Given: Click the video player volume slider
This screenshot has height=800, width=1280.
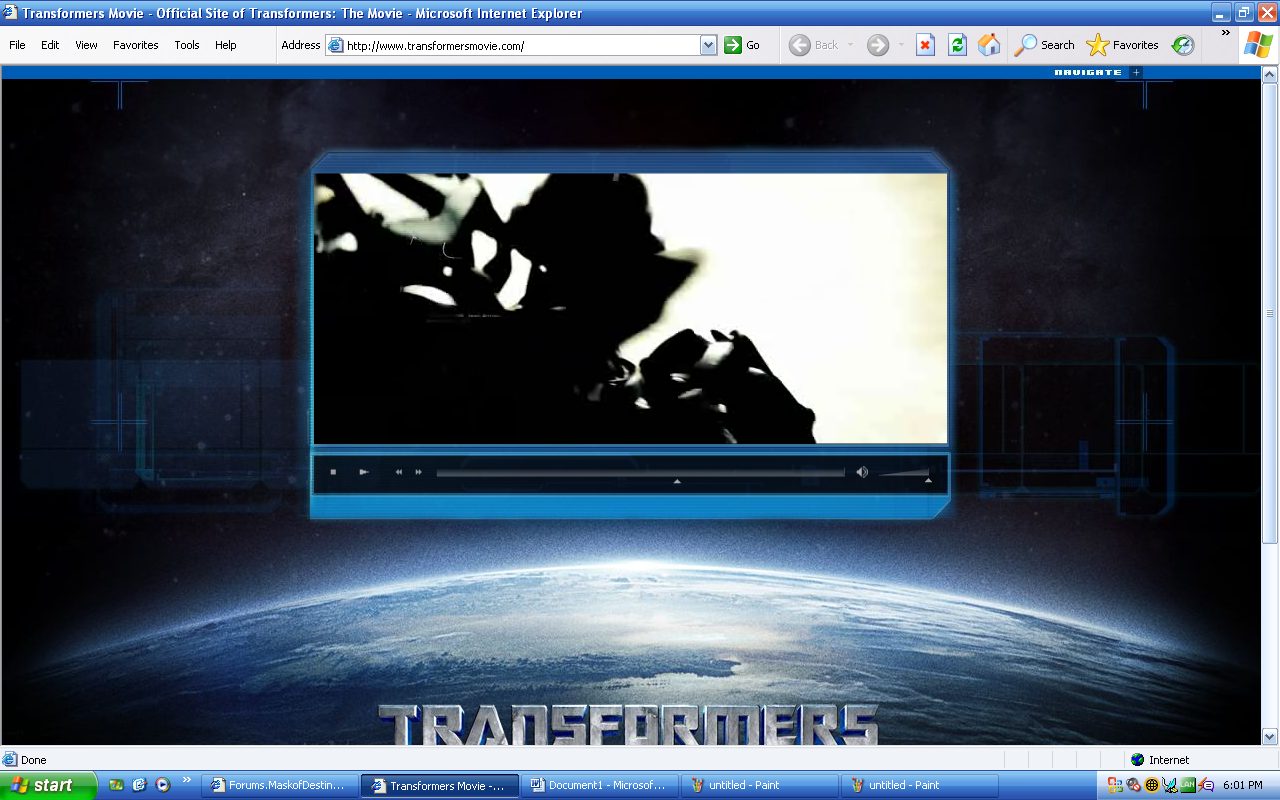Looking at the screenshot, I should (x=905, y=474).
